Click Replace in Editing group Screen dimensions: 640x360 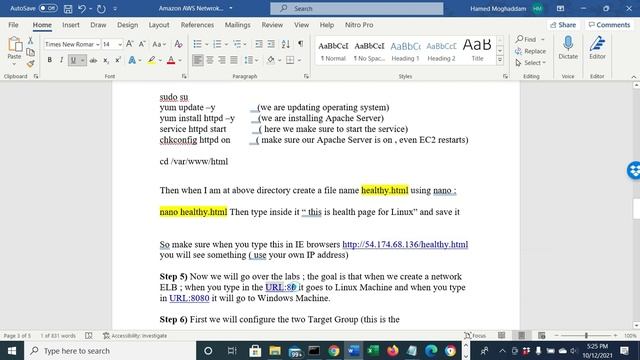531,51
